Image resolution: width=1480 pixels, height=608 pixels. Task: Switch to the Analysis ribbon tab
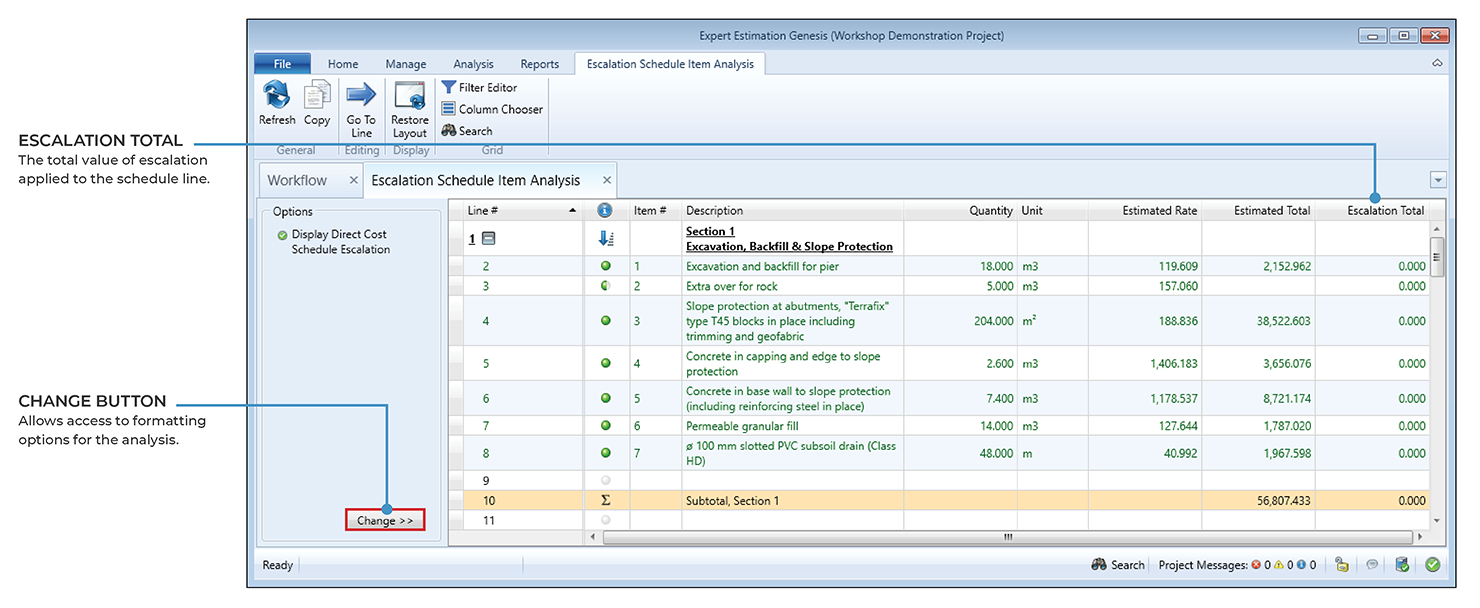(x=473, y=64)
